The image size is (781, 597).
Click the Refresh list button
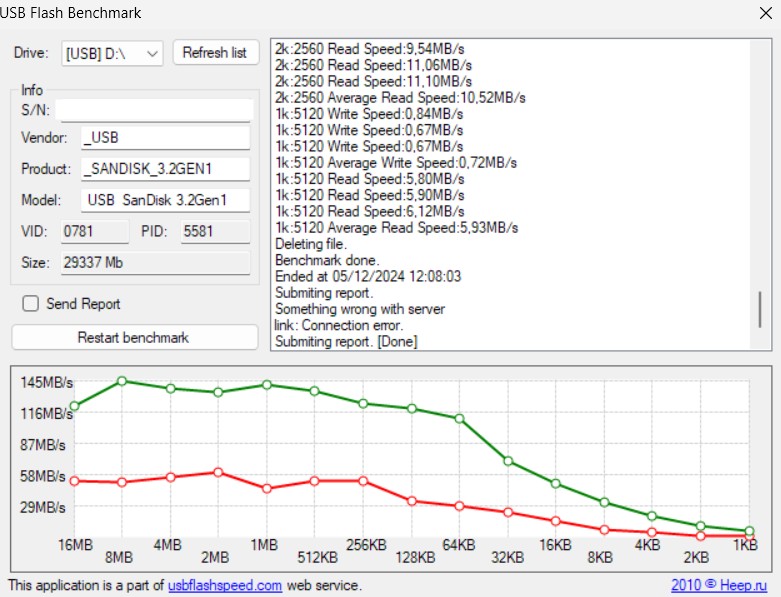216,52
